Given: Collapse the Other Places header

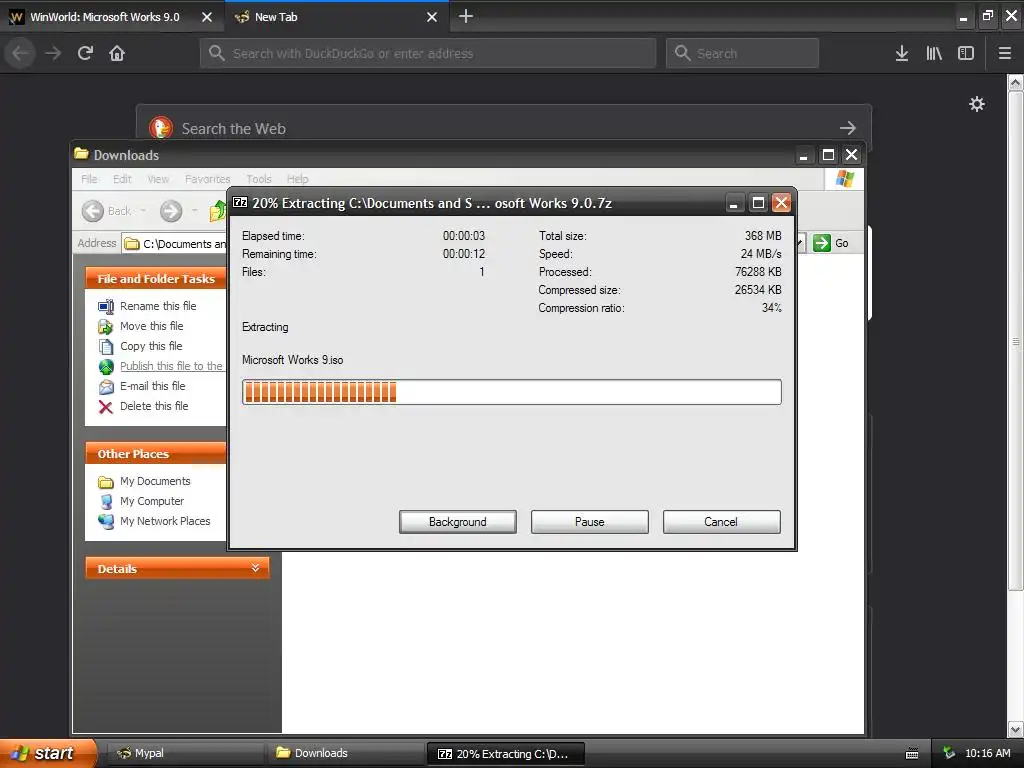Looking at the screenshot, I should [x=155, y=453].
